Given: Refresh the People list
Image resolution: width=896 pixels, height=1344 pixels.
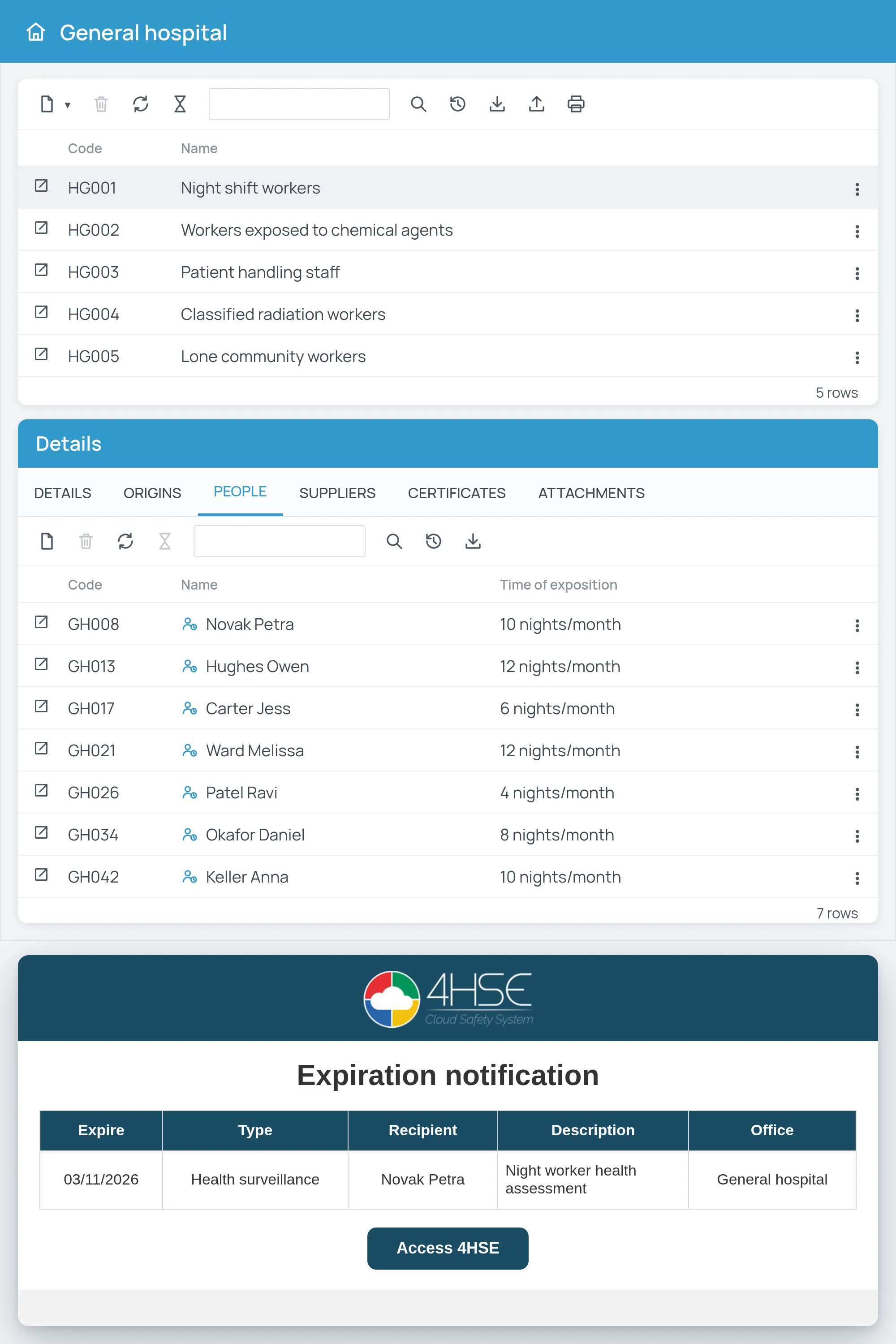Looking at the screenshot, I should tap(126, 541).
